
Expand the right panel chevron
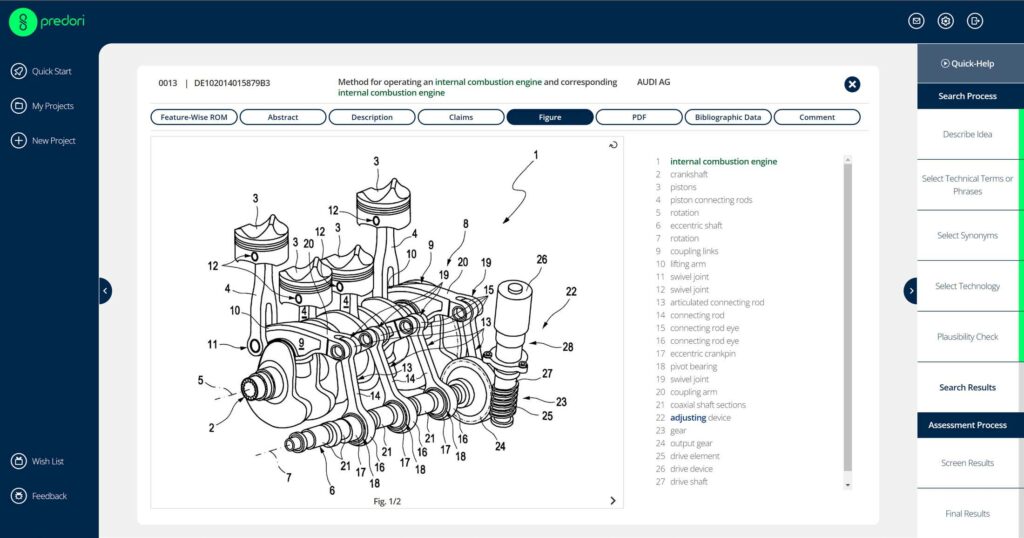tap(910, 291)
